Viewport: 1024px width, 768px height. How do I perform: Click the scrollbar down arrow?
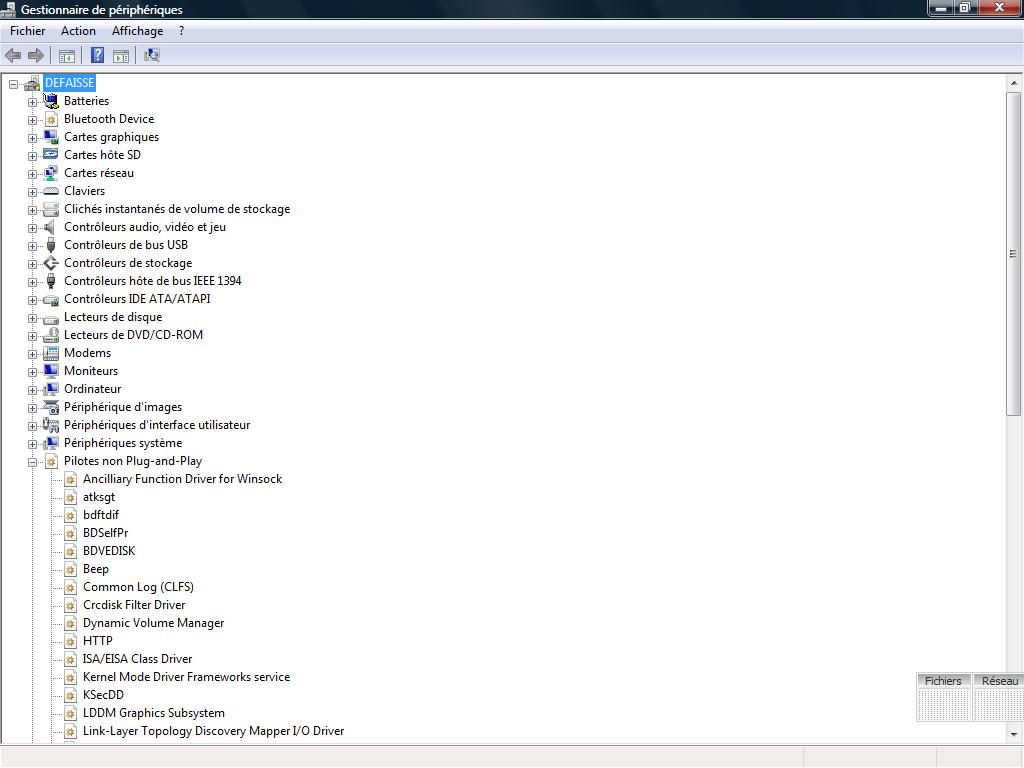click(1014, 735)
